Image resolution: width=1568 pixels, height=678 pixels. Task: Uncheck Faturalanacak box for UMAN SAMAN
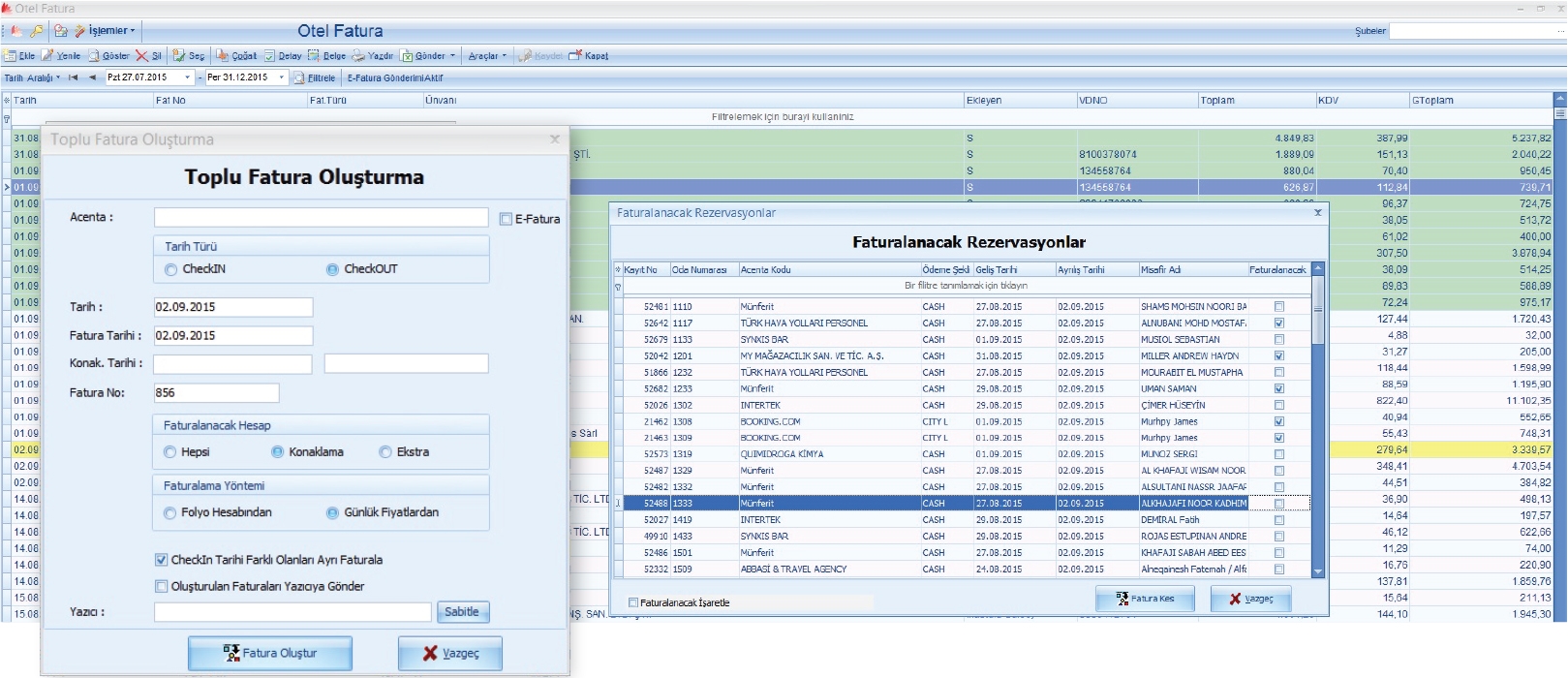tap(1279, 389)
